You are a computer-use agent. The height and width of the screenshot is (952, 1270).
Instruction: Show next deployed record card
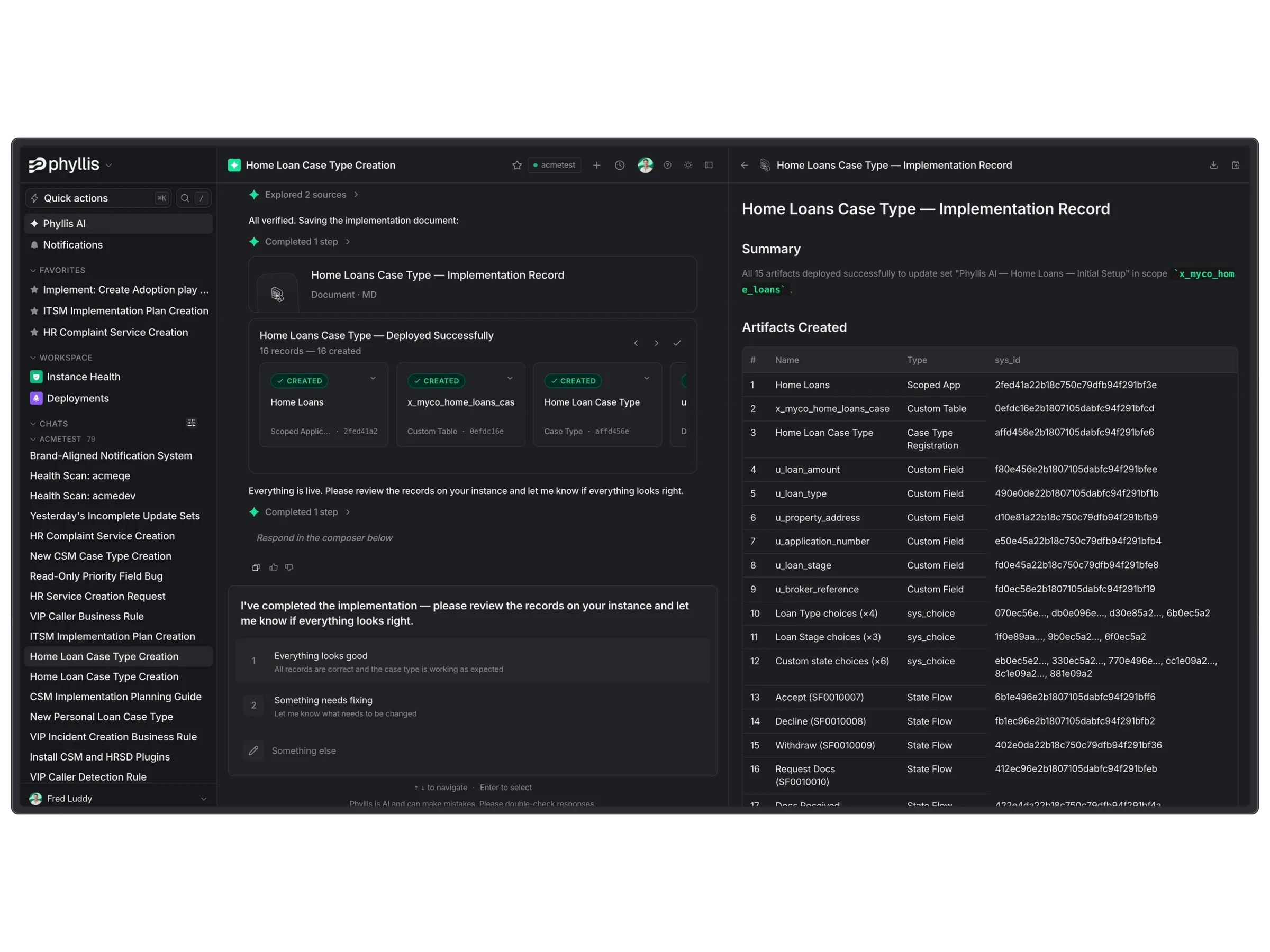656,343
